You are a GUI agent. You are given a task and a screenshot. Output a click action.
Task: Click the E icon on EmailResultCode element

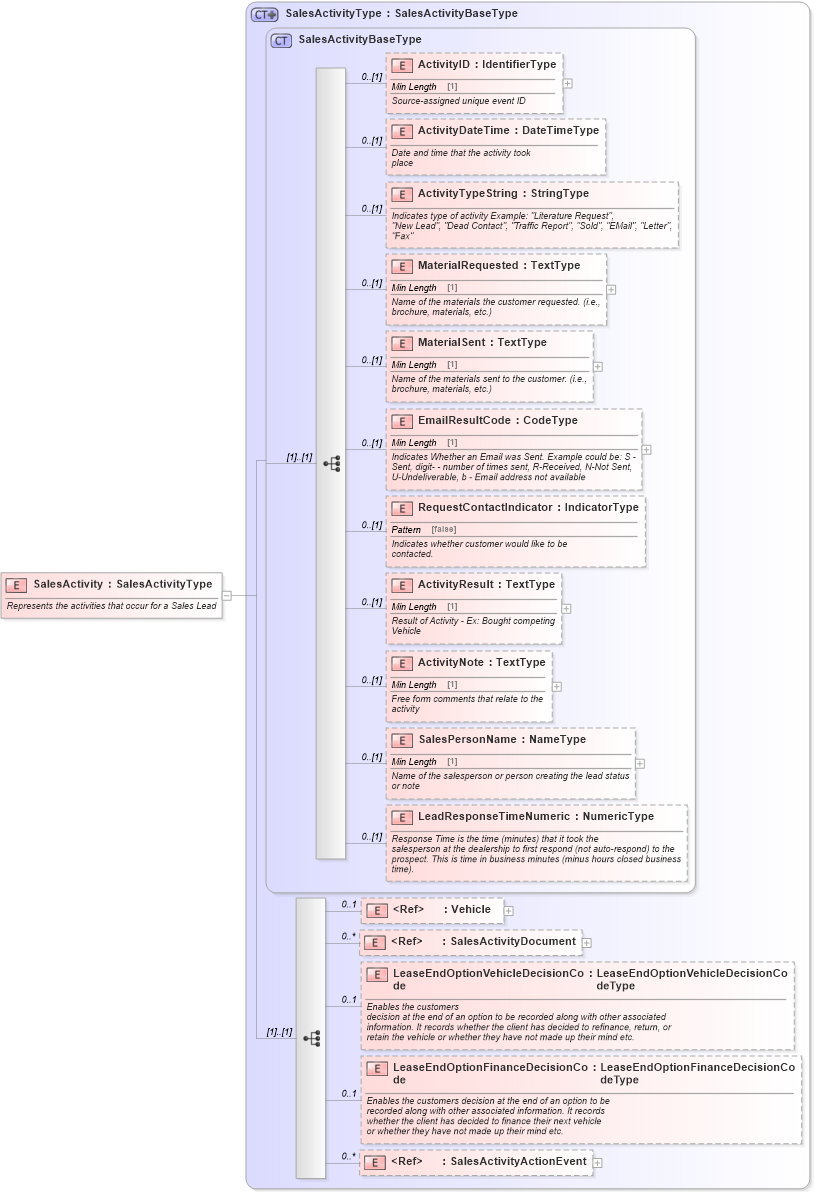401,420
